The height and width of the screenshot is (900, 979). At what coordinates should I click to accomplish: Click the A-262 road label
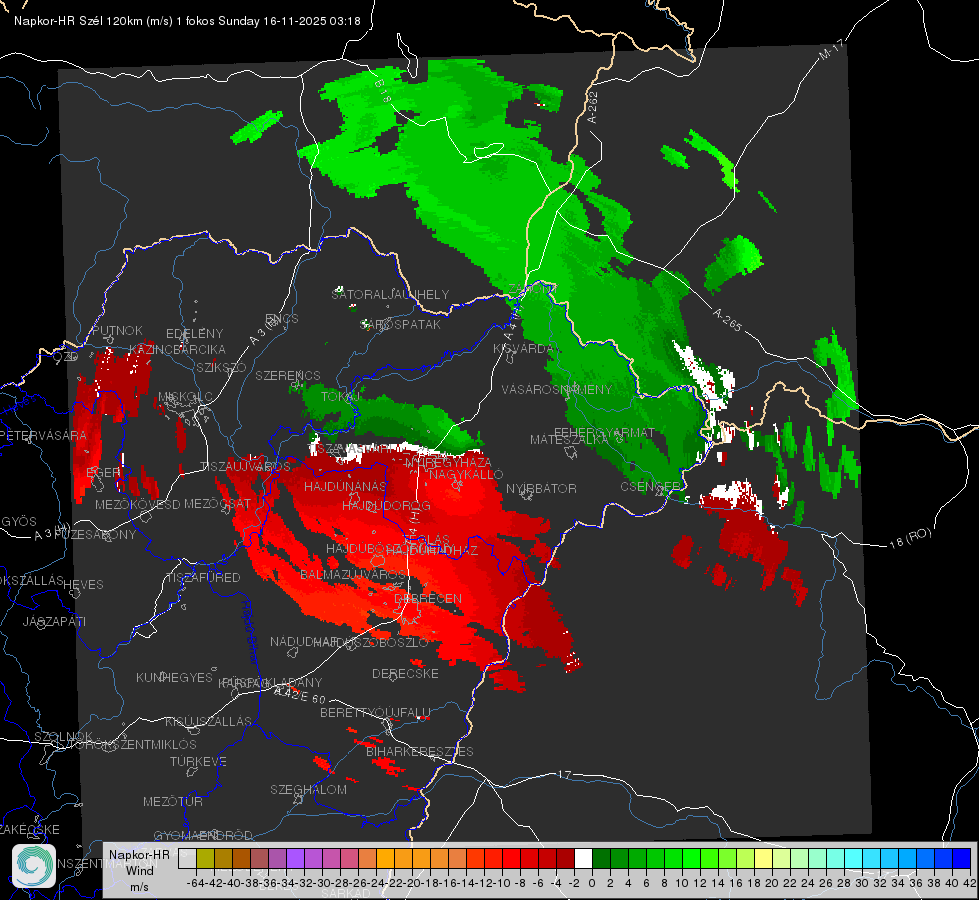click(593, 107)
